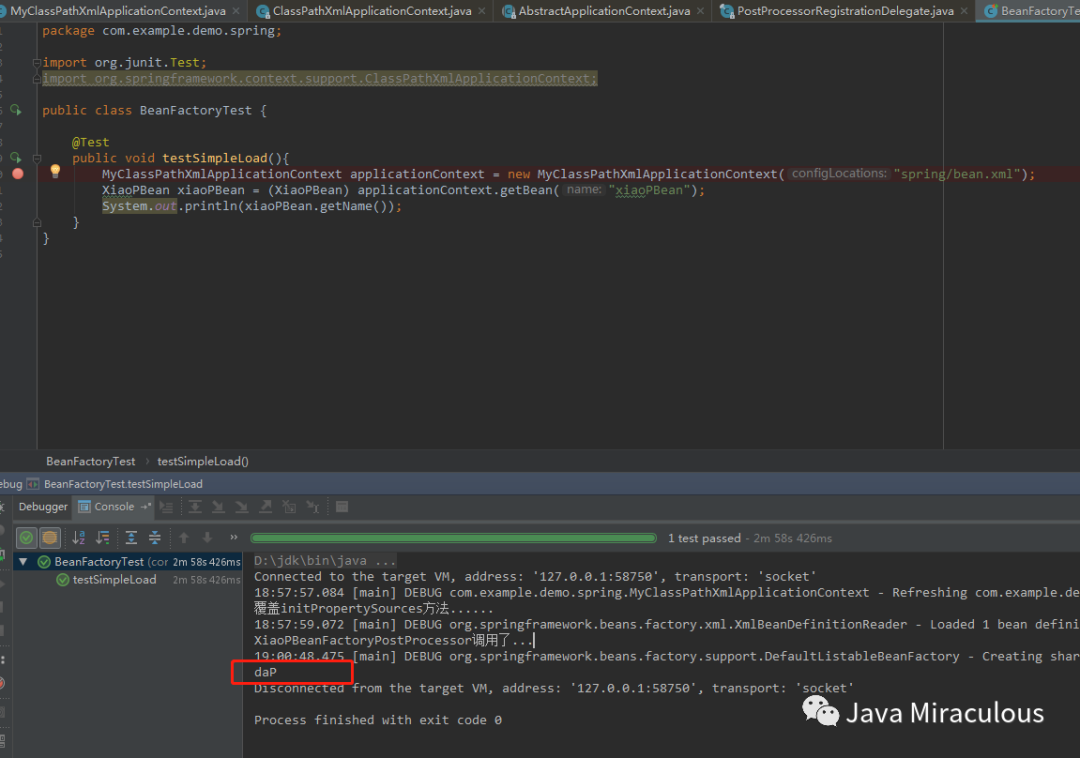The height and width of the screenshot is (758, 1080).
Task: Expand all test tree nodes
Action: (x=131, y=538)
